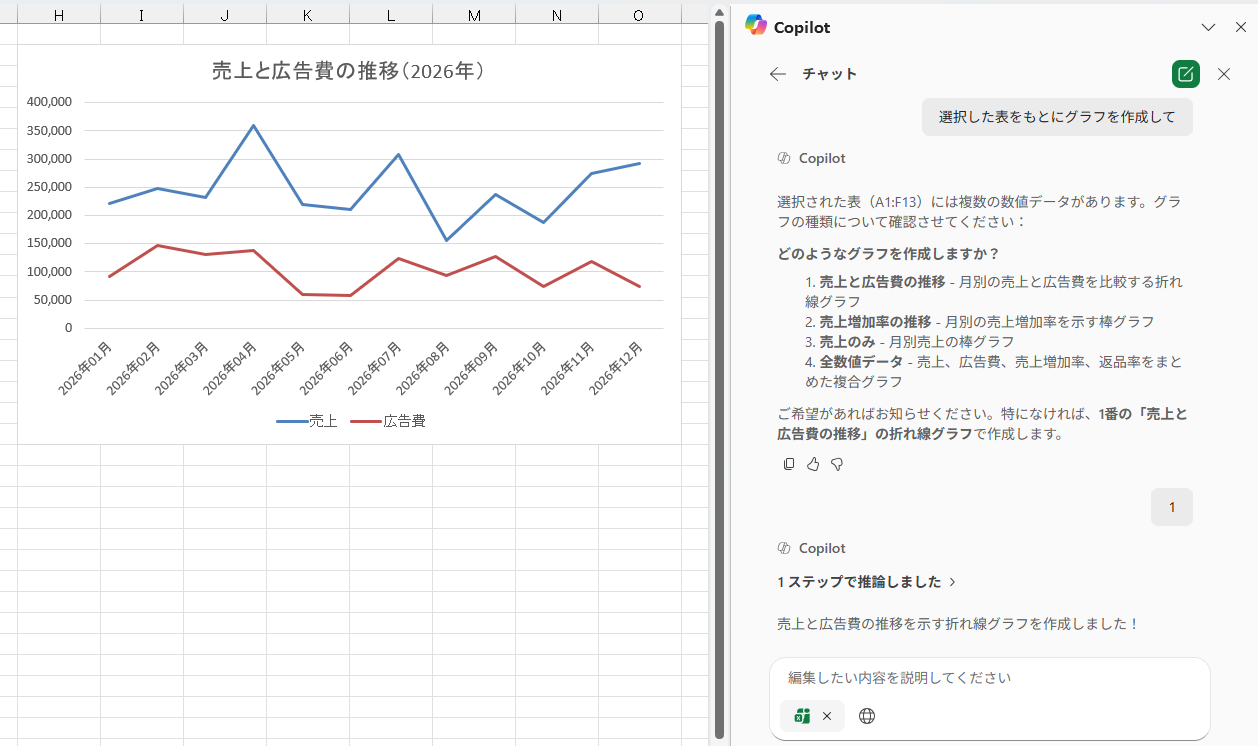Click the 広告費 legend entry

click(390, 422)
